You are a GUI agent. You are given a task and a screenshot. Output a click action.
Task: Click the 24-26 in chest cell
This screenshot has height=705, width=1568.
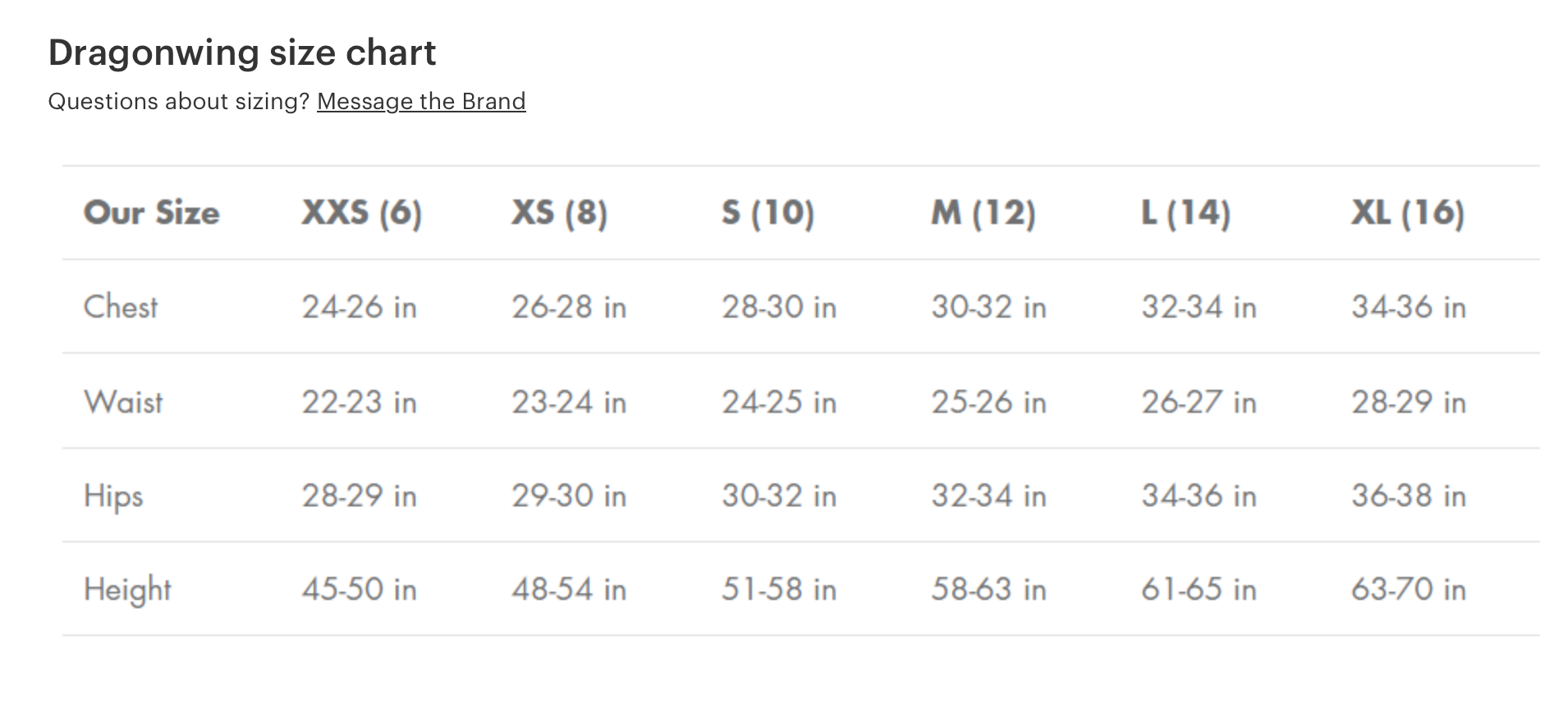(359, 307)
